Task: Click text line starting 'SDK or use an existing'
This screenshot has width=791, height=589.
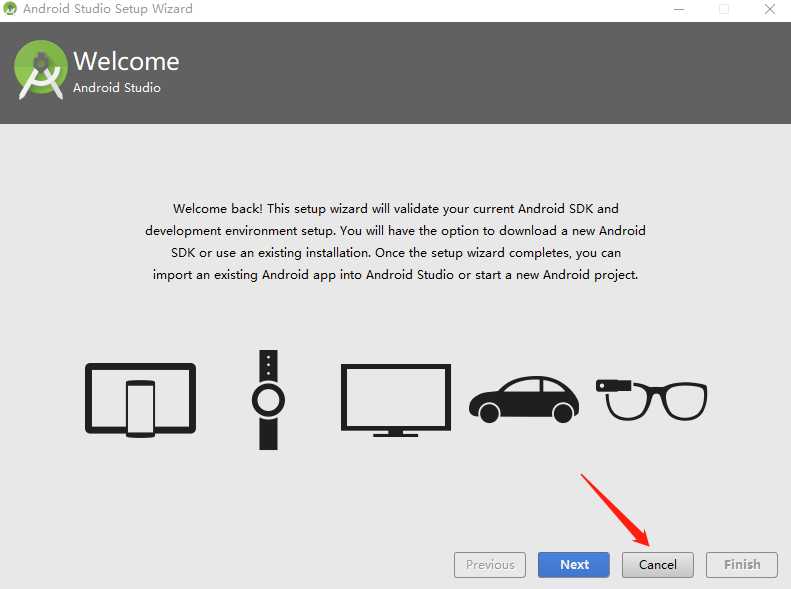Action: pyautogui.click(x=396, y=253)
